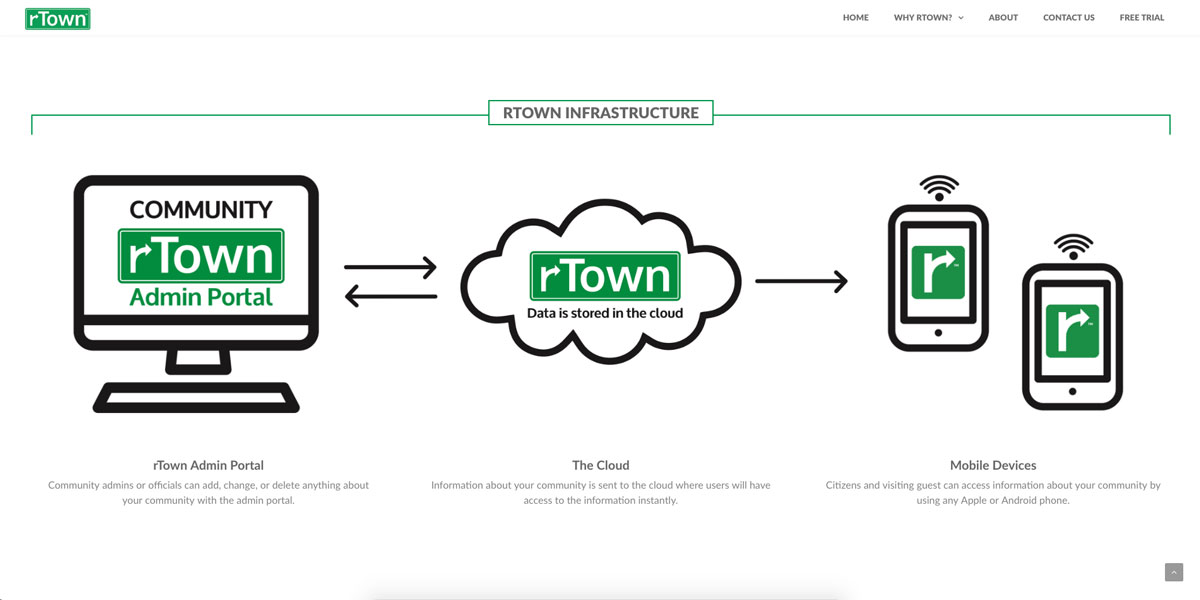Click the Mobile Devices caption heading
The width and height of the screenshot is (1200, 600).
tap(992, 465)
